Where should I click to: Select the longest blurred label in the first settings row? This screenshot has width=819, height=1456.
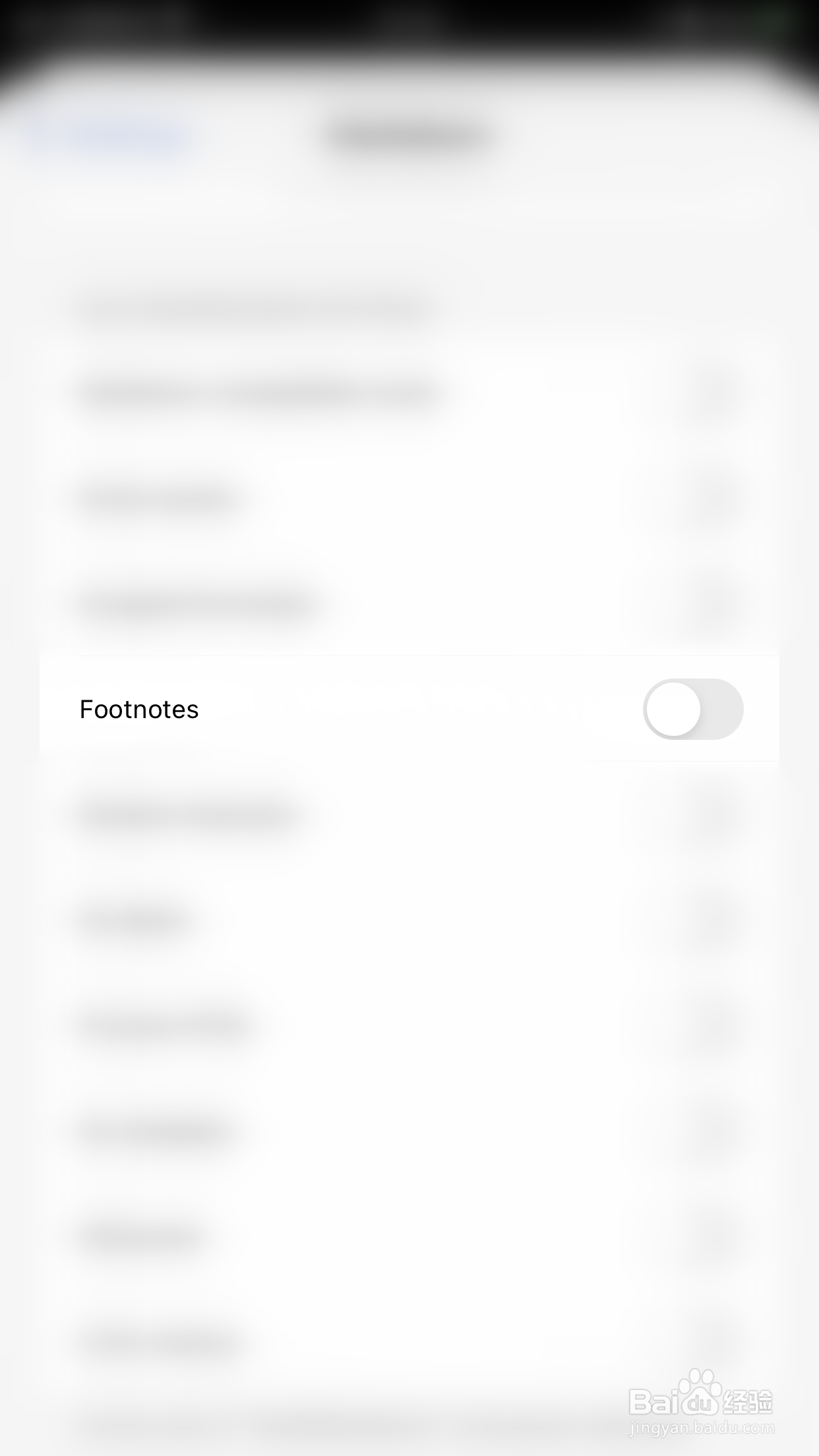tap(258, 394)
